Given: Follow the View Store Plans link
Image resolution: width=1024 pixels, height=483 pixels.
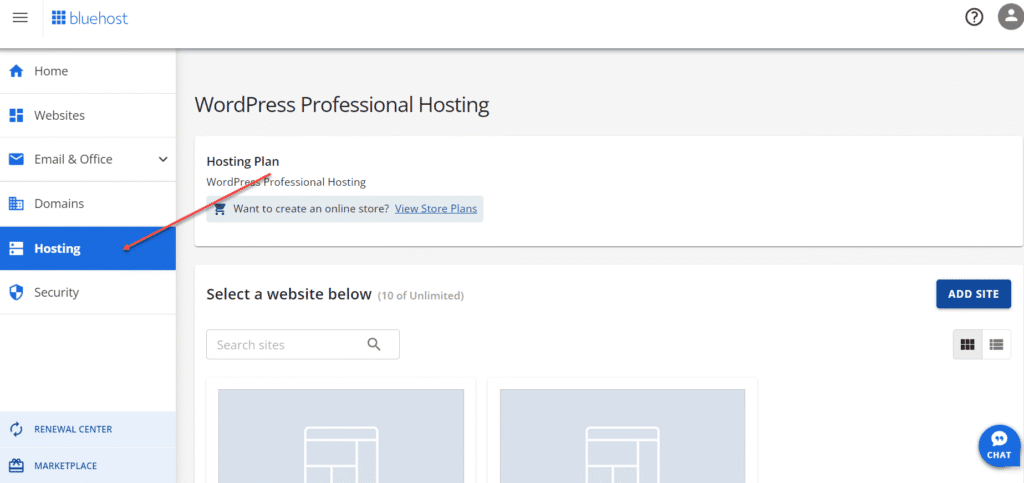Looking at the screenshot, I should tap(436, 208).
